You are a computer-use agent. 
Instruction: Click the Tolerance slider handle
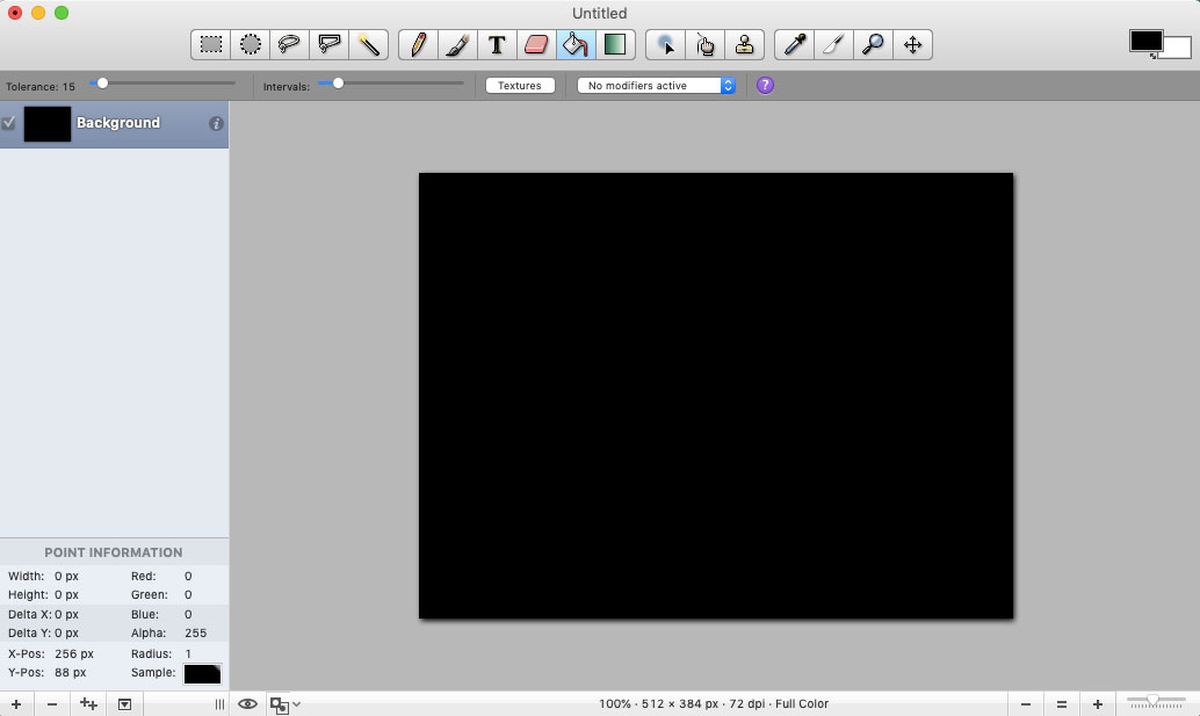102,84
